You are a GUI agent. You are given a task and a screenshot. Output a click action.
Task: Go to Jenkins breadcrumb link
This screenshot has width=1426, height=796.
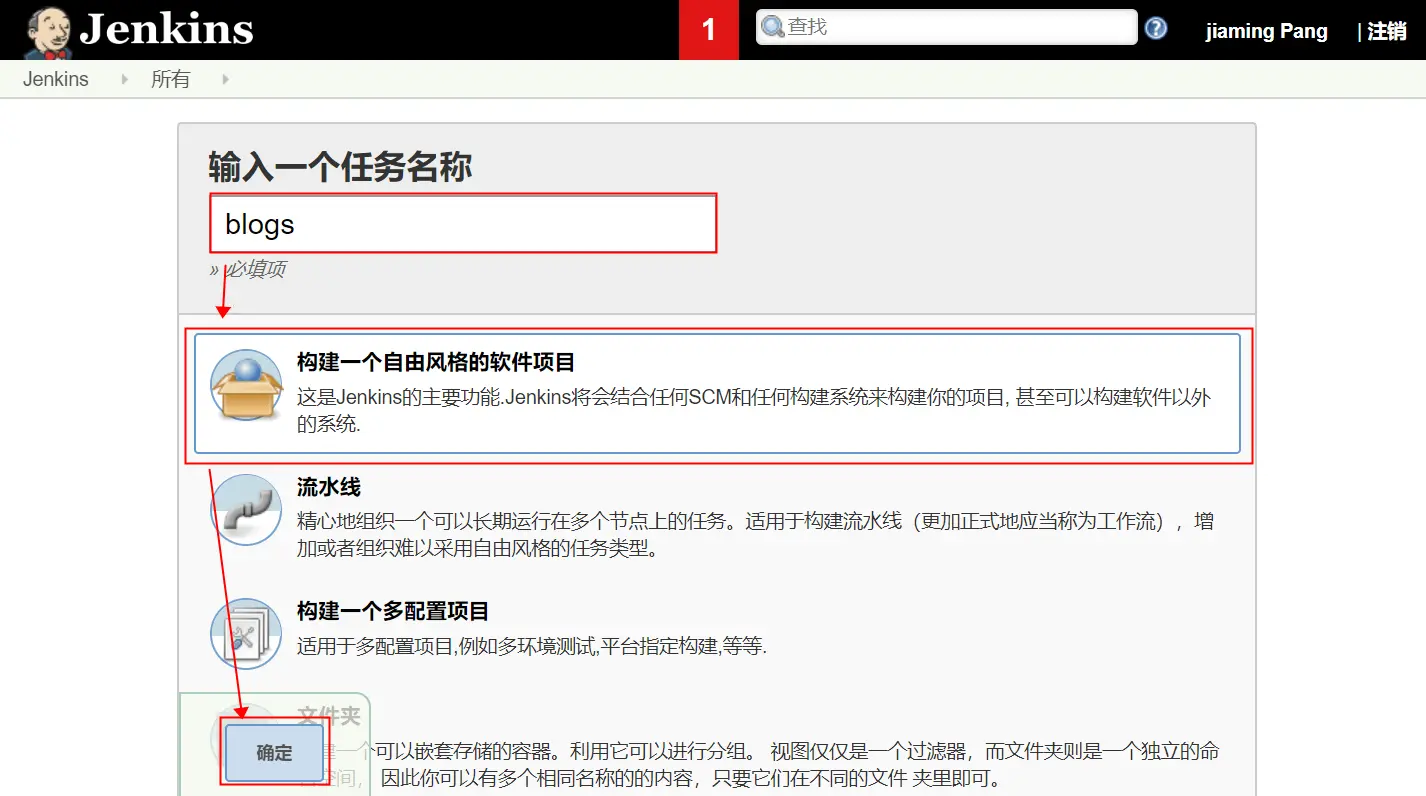[x=56, y=79]
